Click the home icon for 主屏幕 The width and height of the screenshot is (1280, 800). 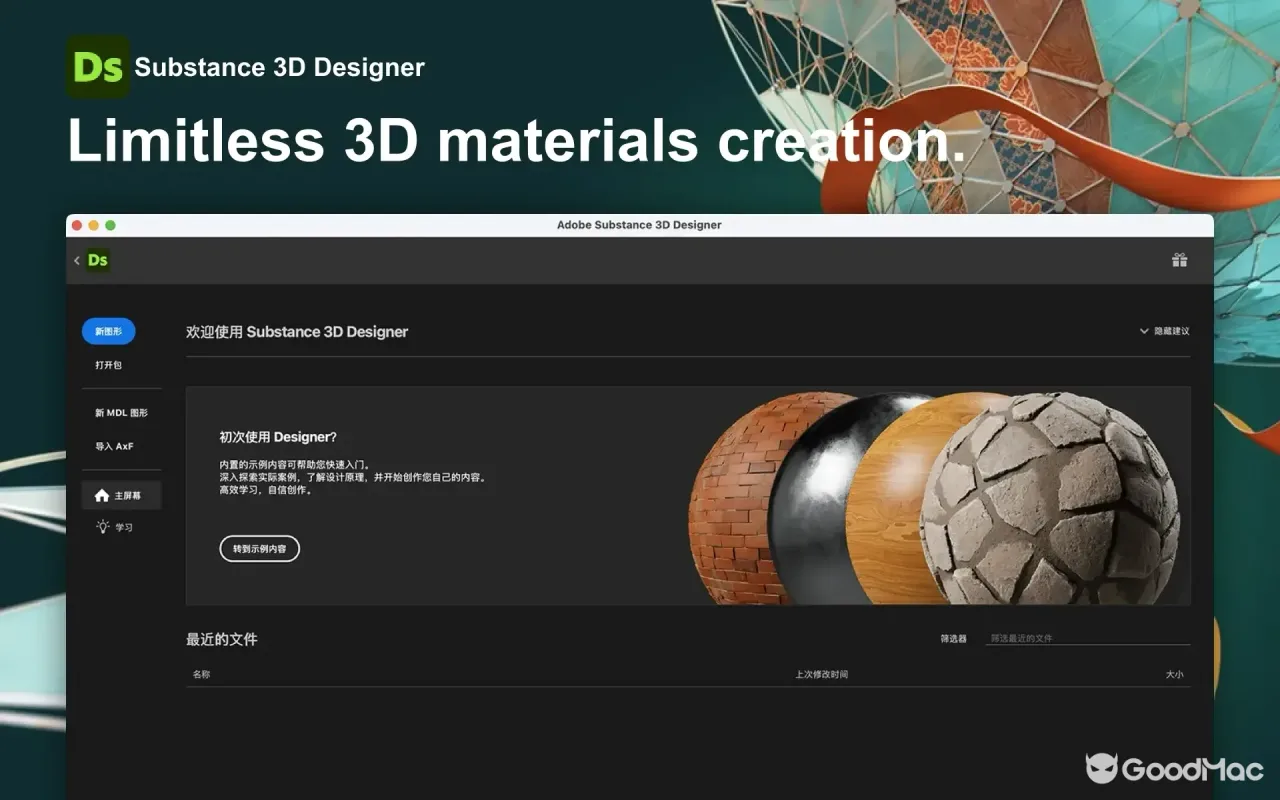[102, 495]
